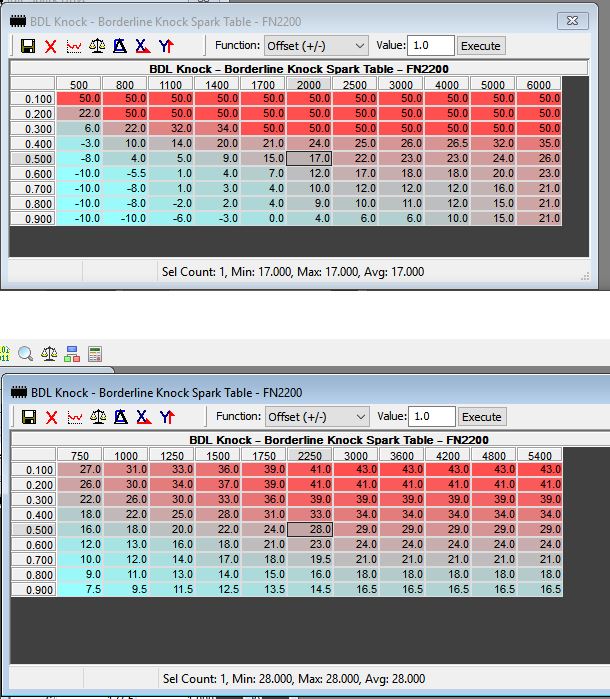Viewport: 610px width, 699px height.
Task: Expand the Function dropdown in the upper window
Action: (316, 45)
